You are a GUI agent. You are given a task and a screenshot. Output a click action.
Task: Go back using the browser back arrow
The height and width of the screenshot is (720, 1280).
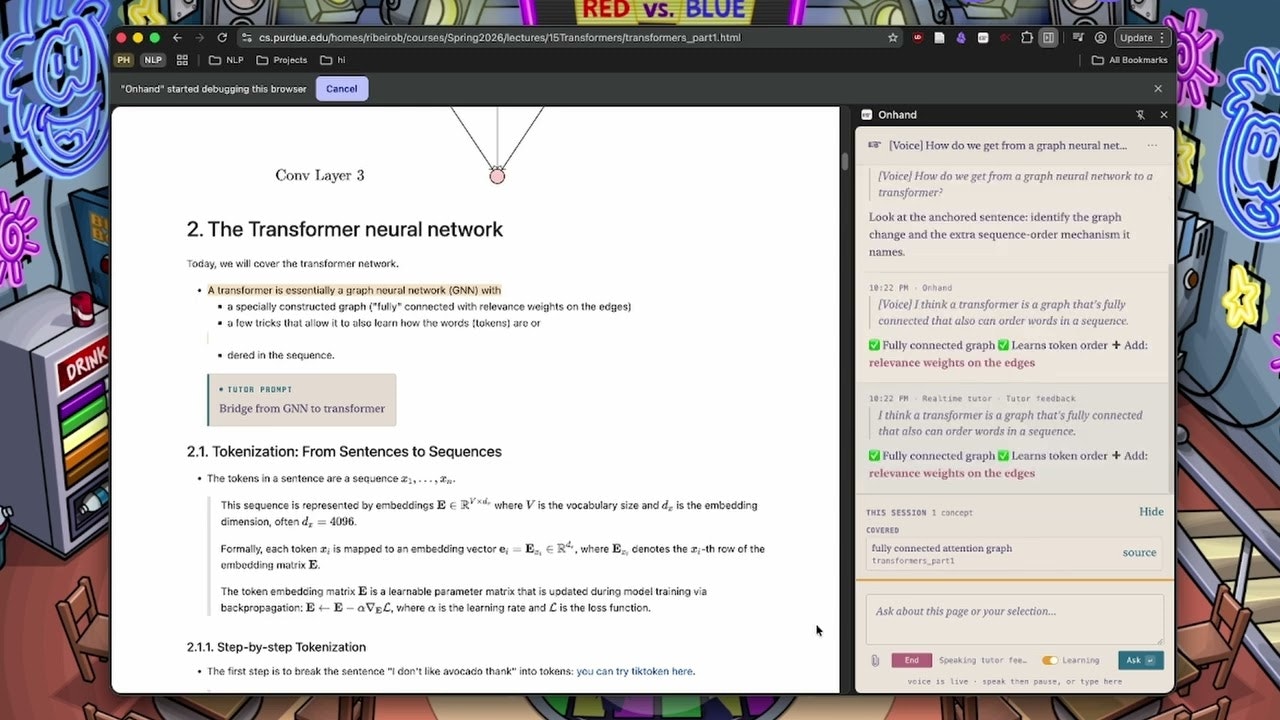pyautogui.click(x=177, y=38)
